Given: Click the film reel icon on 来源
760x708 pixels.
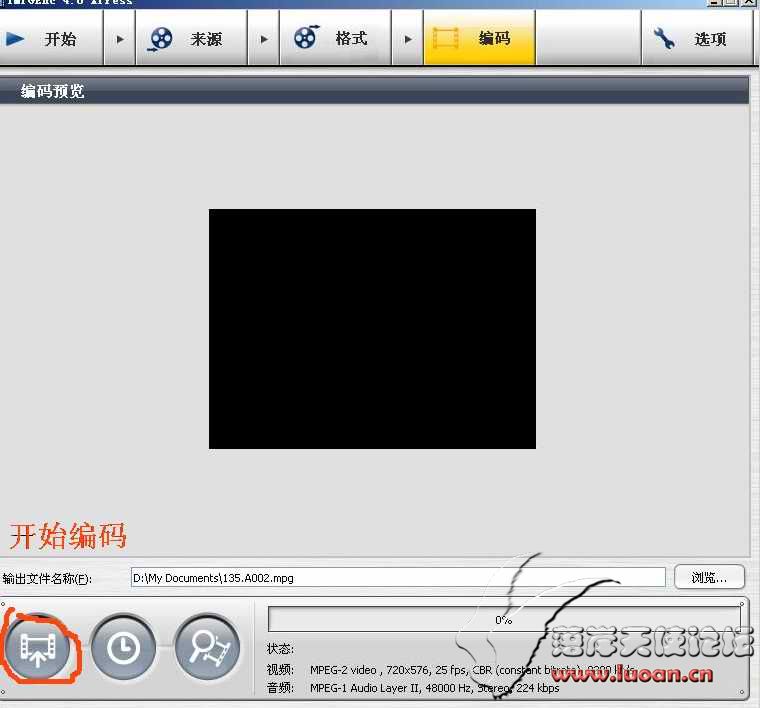Looking at the screenshot, I should click(x=160, y=39).
